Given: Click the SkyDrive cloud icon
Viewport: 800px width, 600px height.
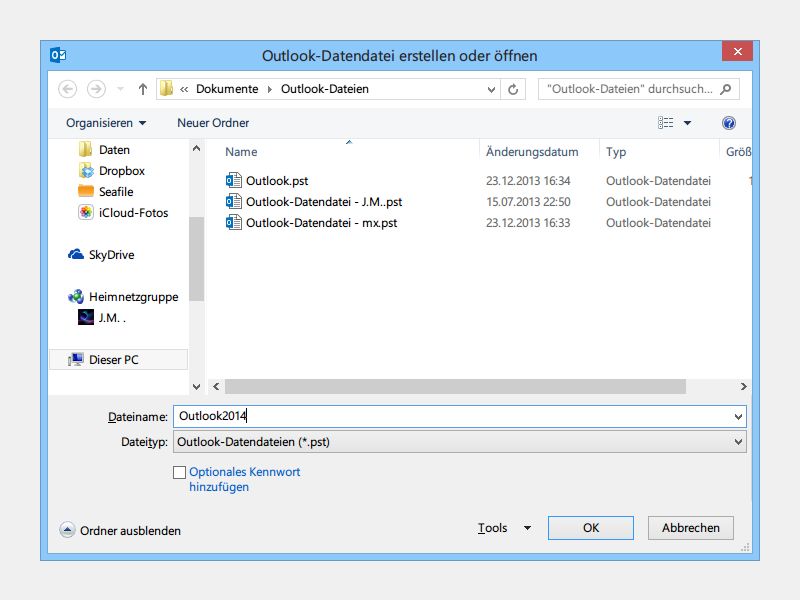Looking at the screenshot, I should (x=76, y=254).
